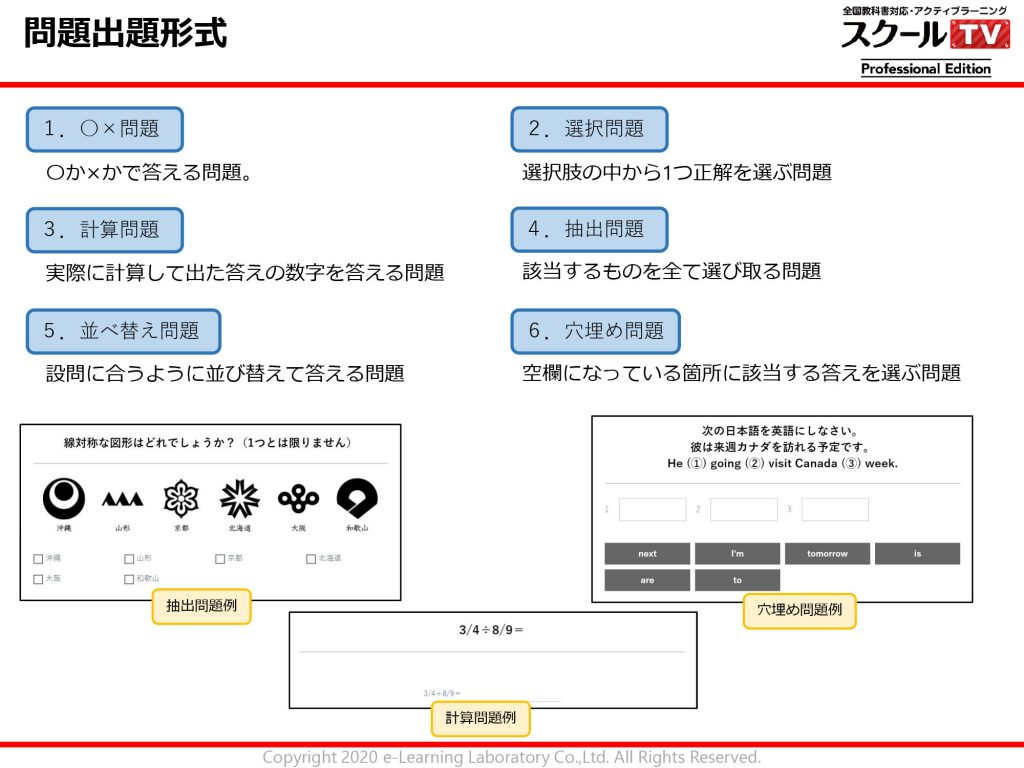Click the 6. 穴埋め問題 label box
The image size is (1024, 768).
[596, 331]
